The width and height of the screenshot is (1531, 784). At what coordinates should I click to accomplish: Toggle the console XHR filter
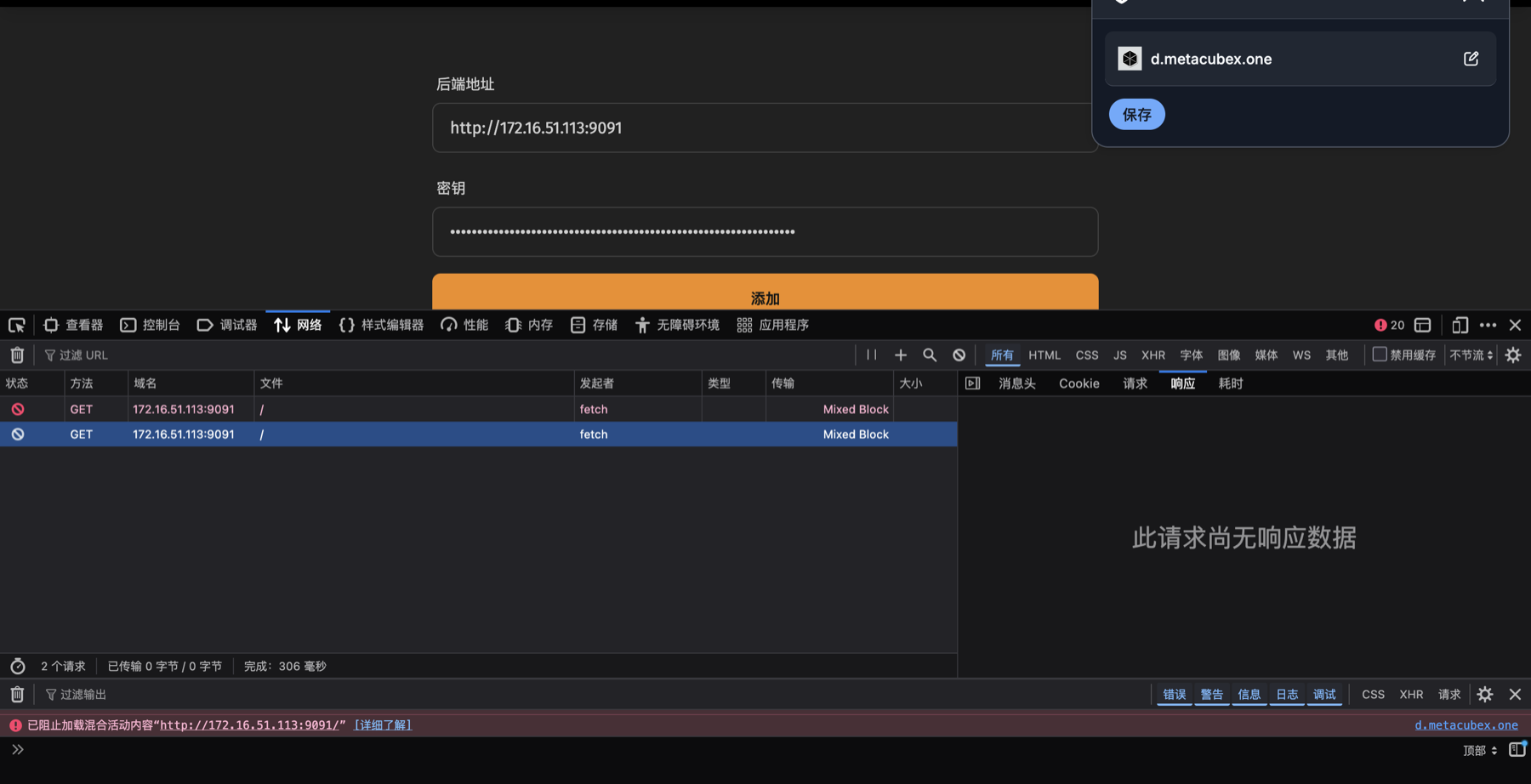pyautogui.click(x=1411, y=695)
